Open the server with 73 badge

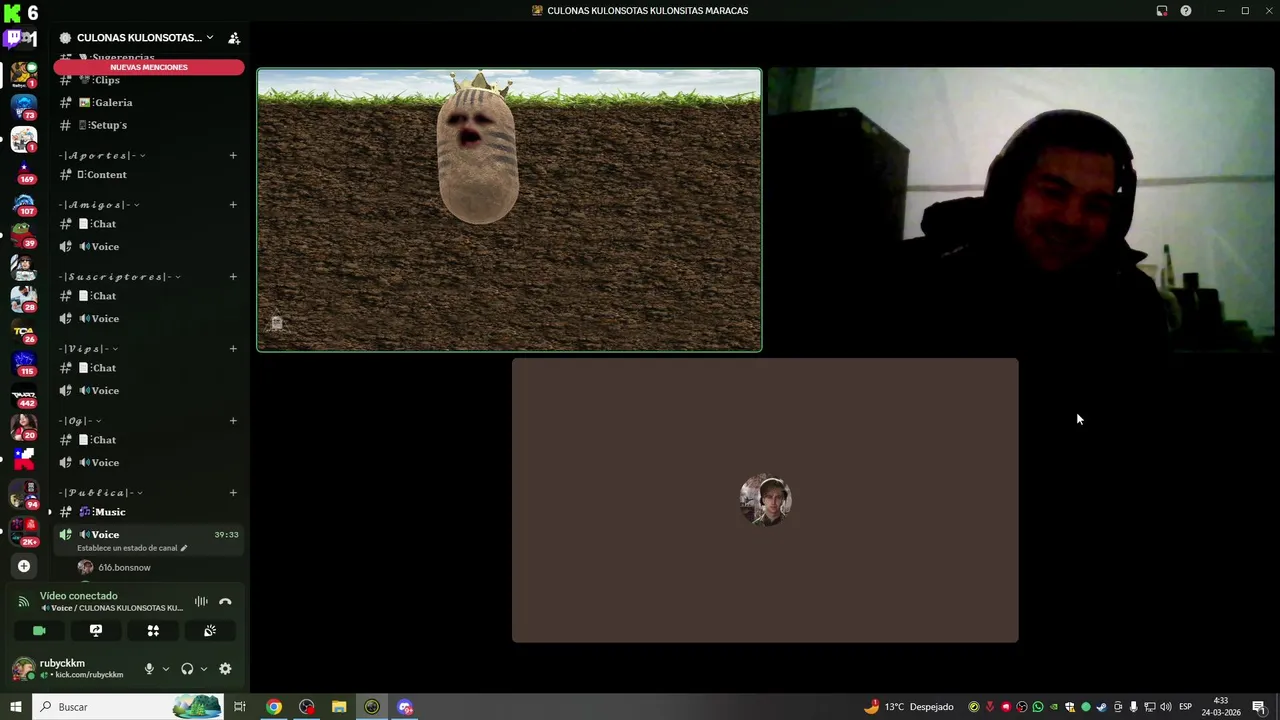pos(24,106)
